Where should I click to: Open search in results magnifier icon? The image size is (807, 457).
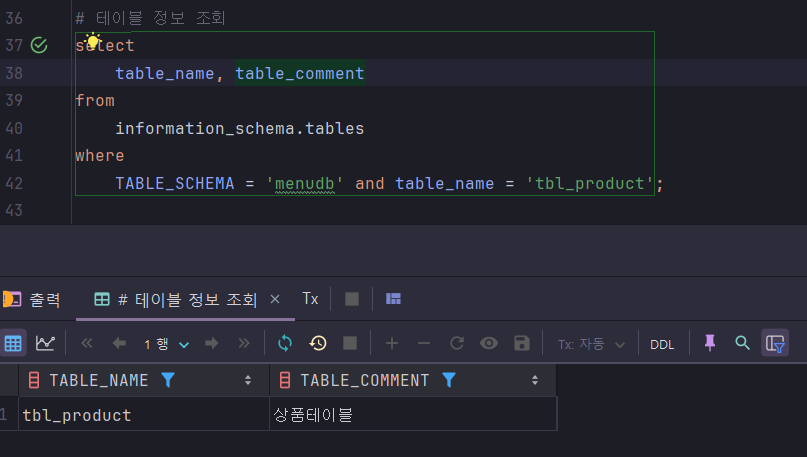(x=742, y=343)
